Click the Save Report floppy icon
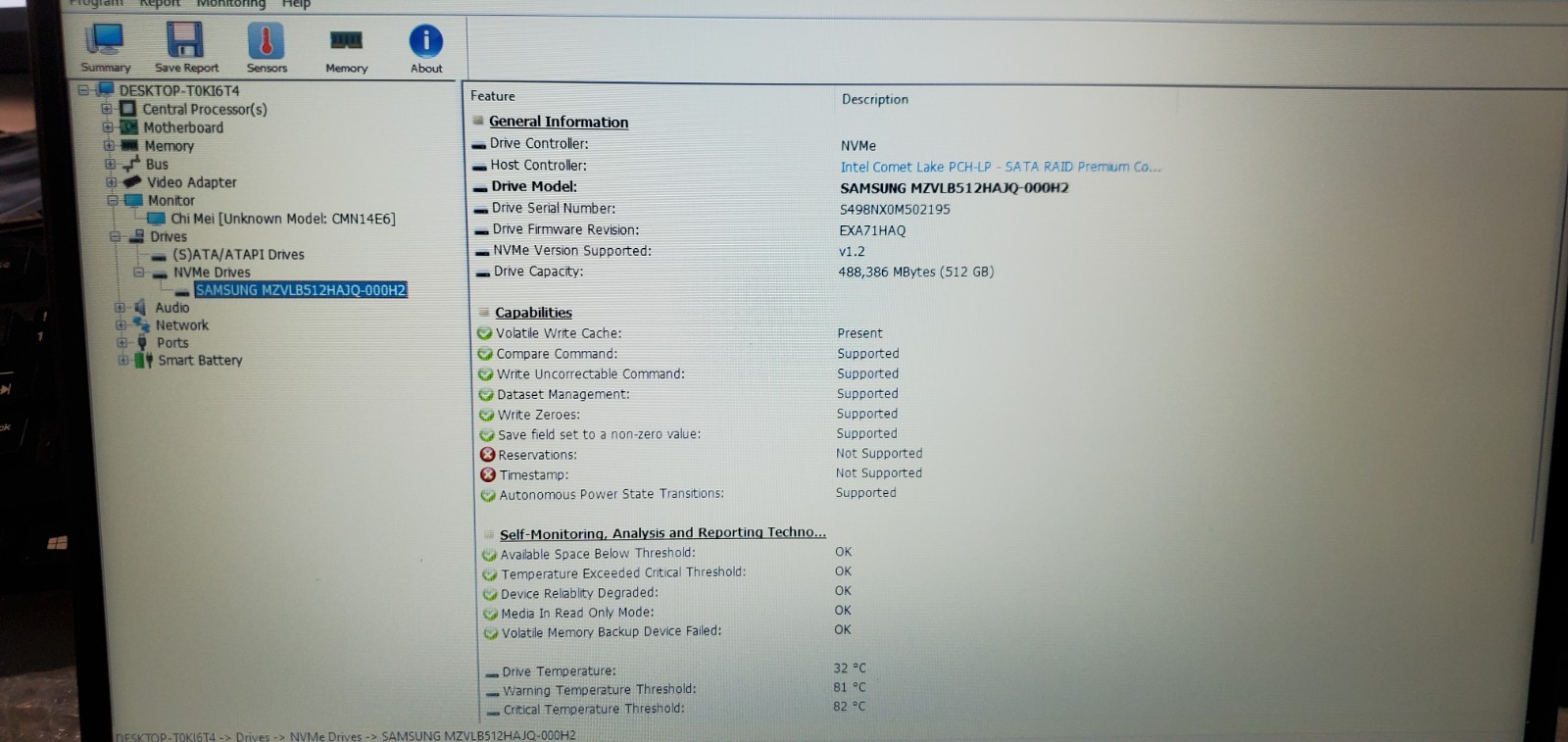 tap(186, 48)
